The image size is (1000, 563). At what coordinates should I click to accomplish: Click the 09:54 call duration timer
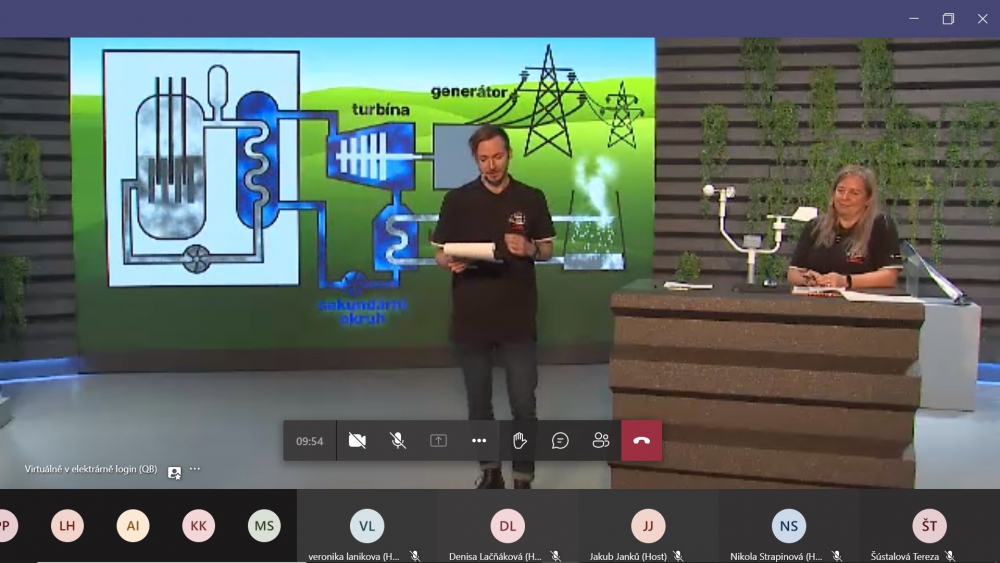point(309,441)
